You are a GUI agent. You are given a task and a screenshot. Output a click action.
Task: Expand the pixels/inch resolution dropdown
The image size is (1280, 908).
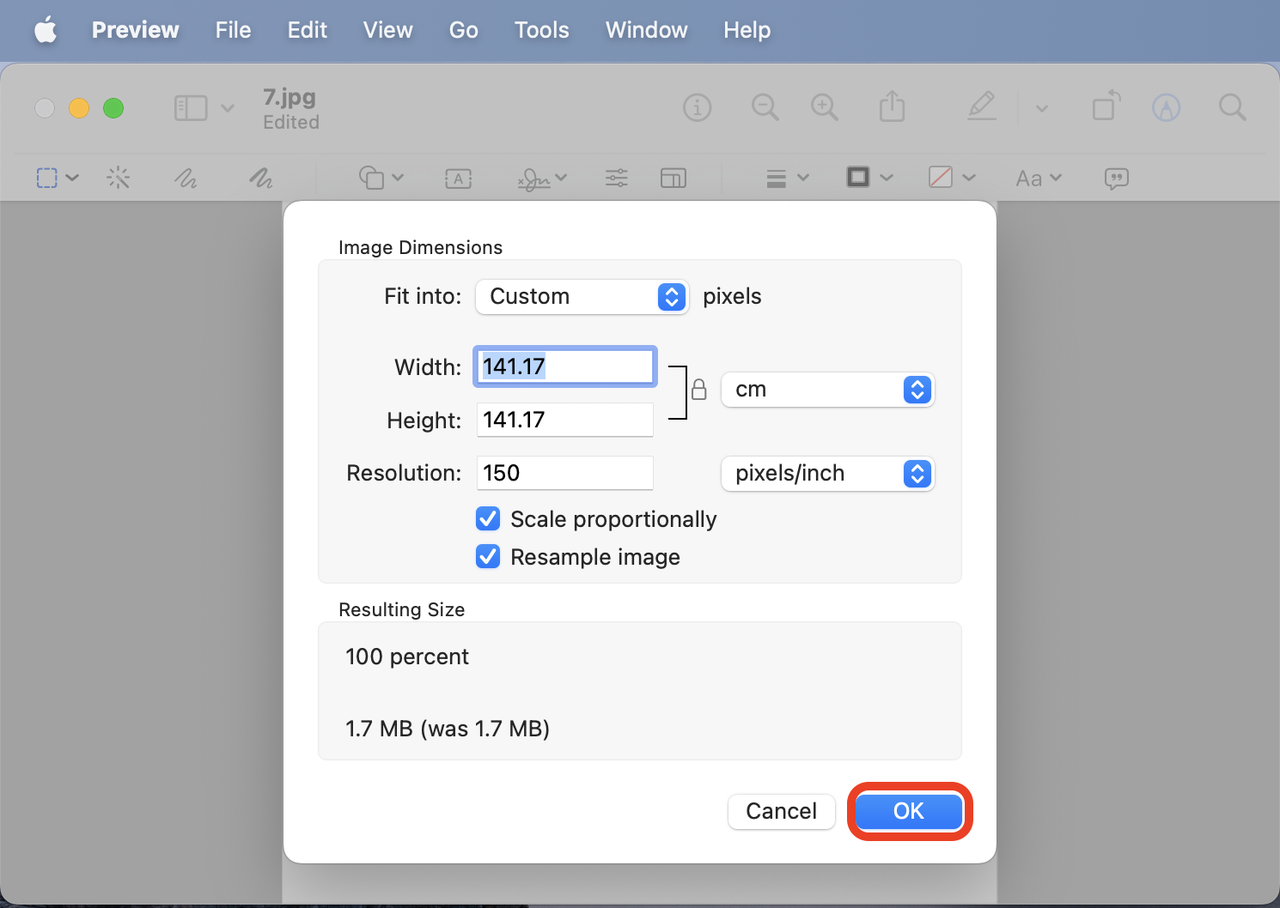tap(827, 473)
